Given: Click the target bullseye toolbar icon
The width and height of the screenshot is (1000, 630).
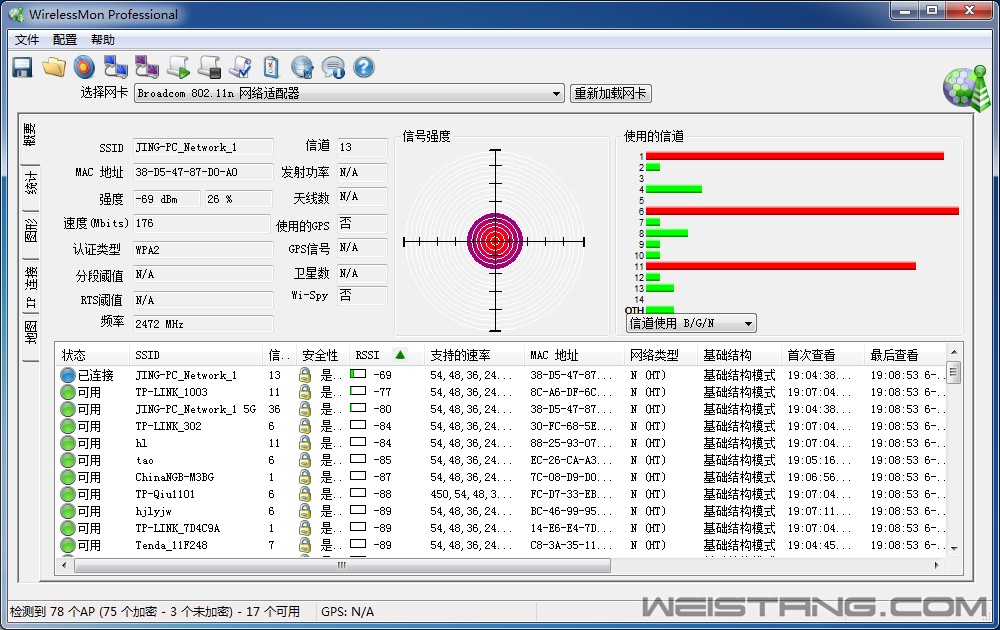Looking at the screenshot, I should pyautogui.click(x=84, y=67).
